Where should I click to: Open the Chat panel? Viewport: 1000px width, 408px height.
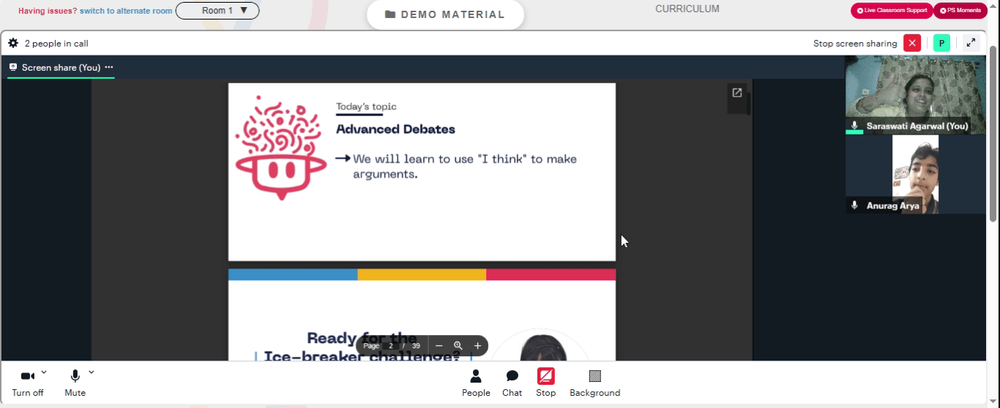(512, 384)
